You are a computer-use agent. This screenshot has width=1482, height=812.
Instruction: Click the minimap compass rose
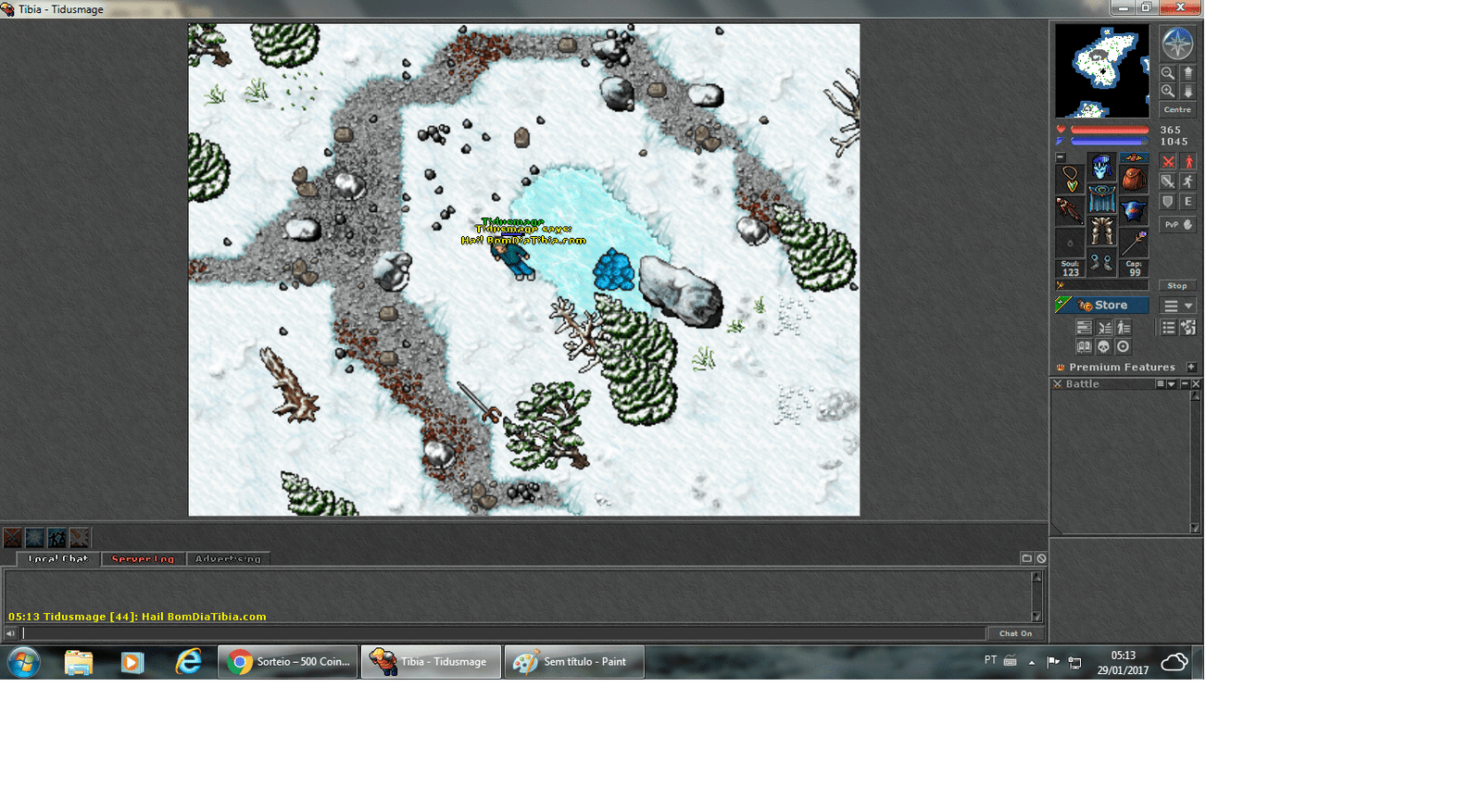point(1178,42)
